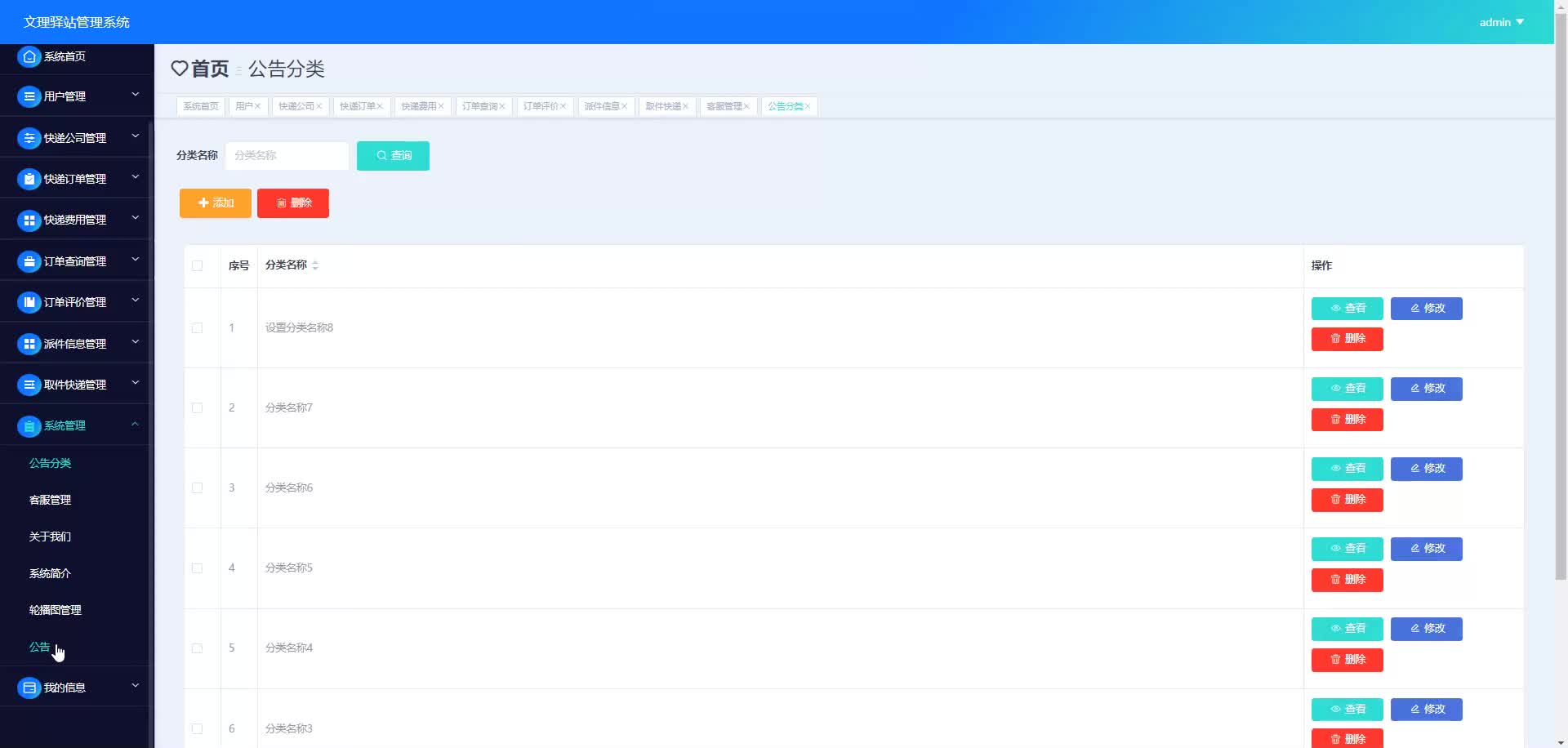The width and height of the screenshot is (1568, 748).
Task: Switch to the 系统首页 tab
Action: click(201, 106)
